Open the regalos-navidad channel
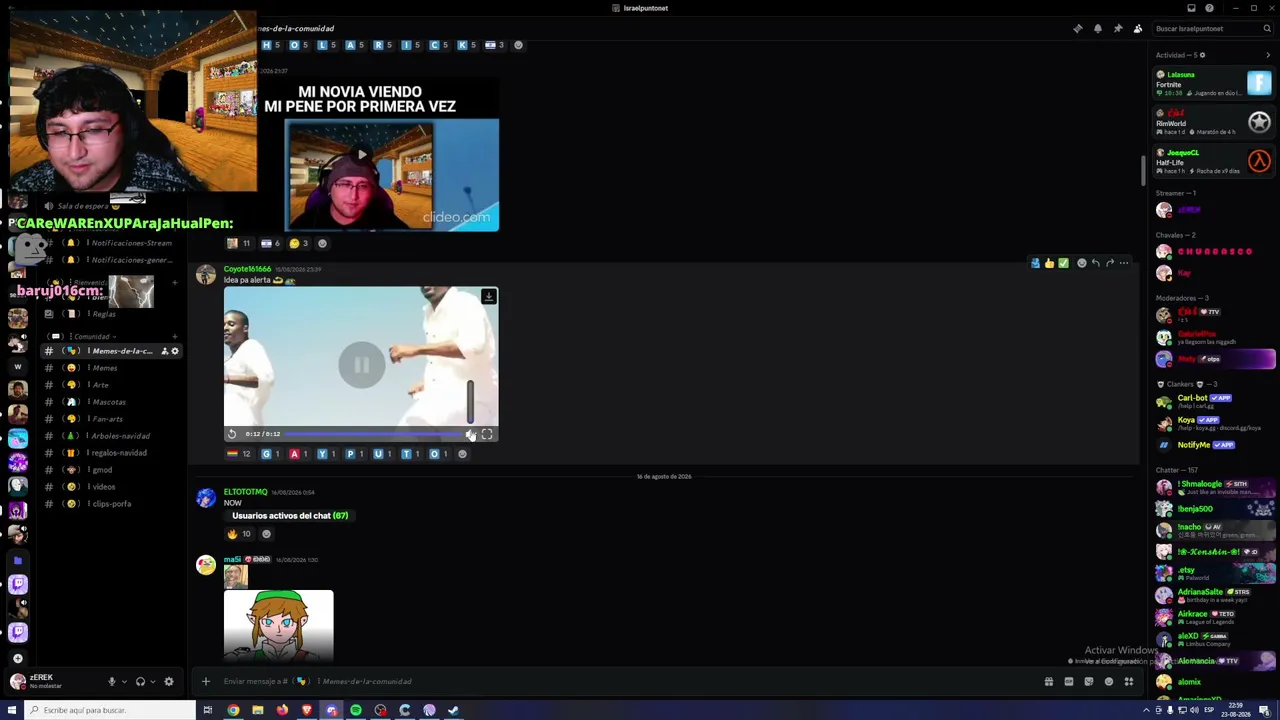This screenshot has height=720, width=1280. coord(110,453)
